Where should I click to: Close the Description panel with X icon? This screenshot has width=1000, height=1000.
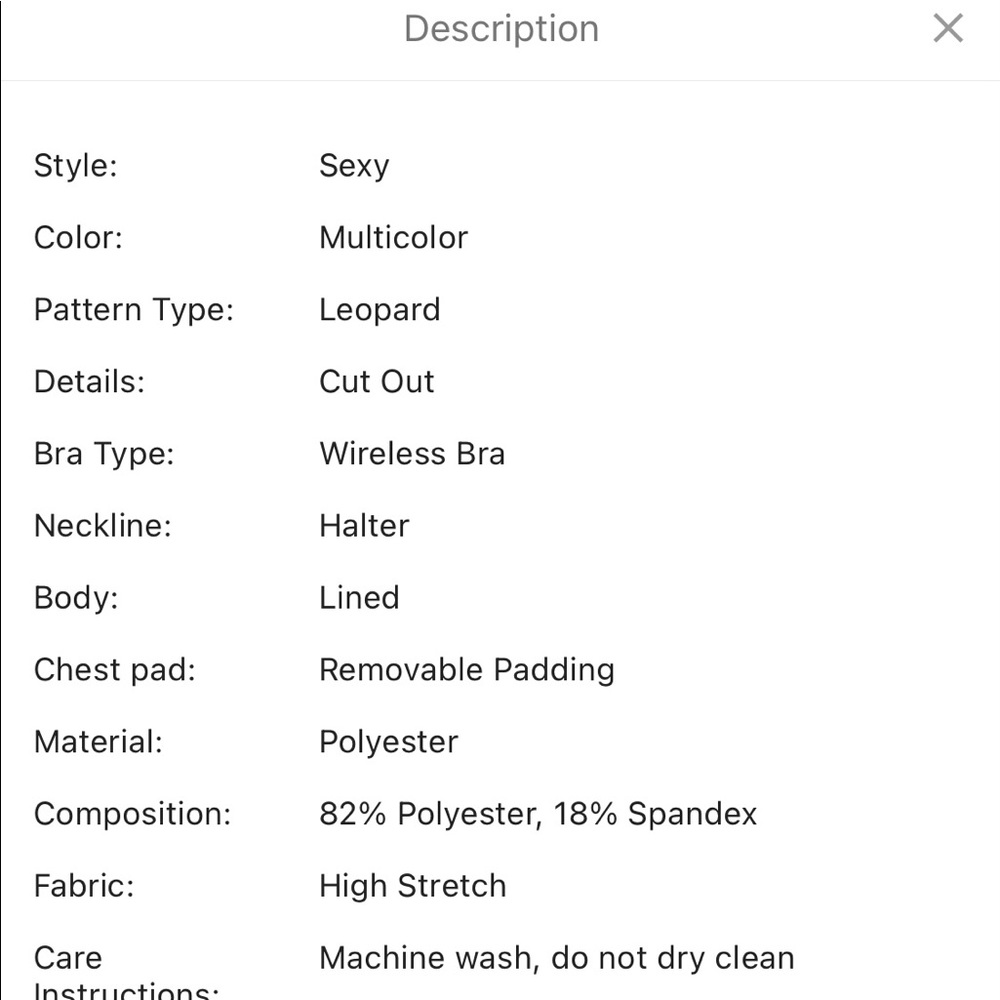(947, 29)
